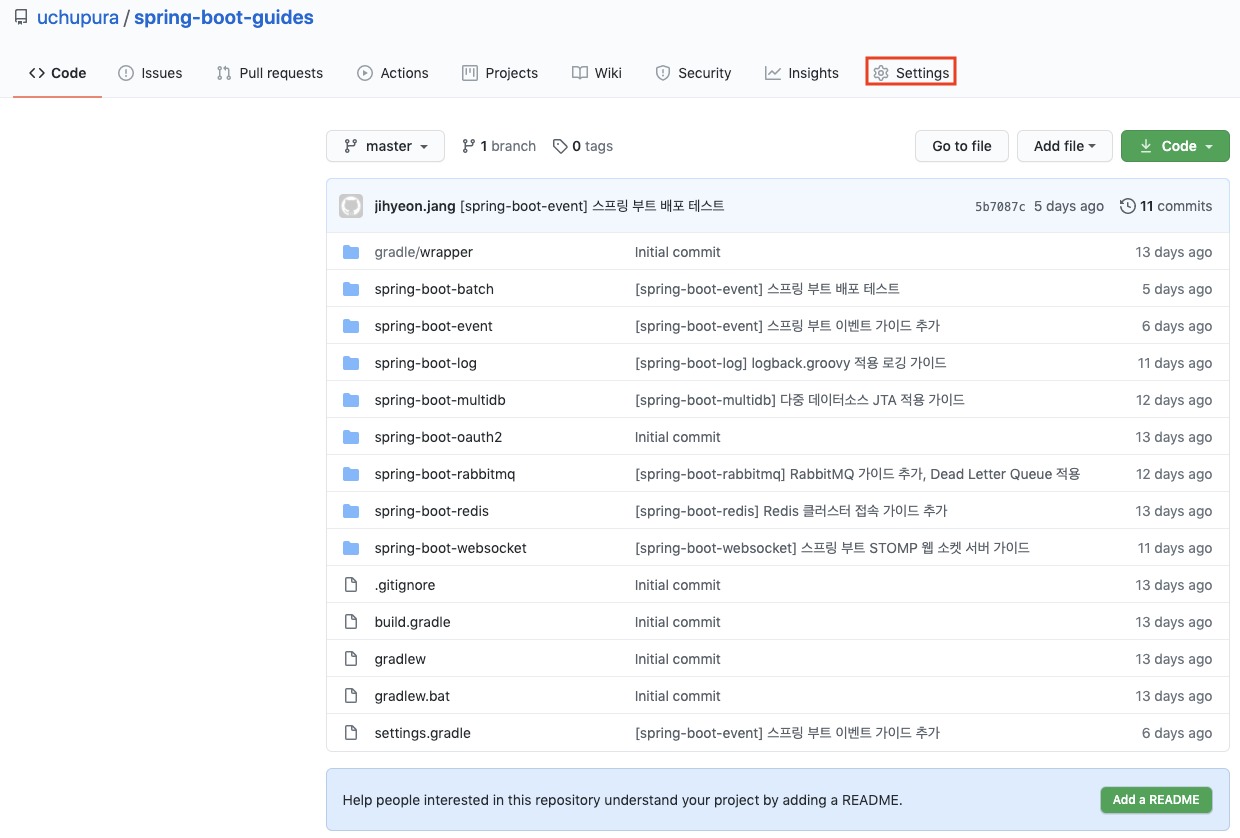This screenshot has width=1240, height=838.
Task: Open the settings.gradle file
Action: click(423, 733)
